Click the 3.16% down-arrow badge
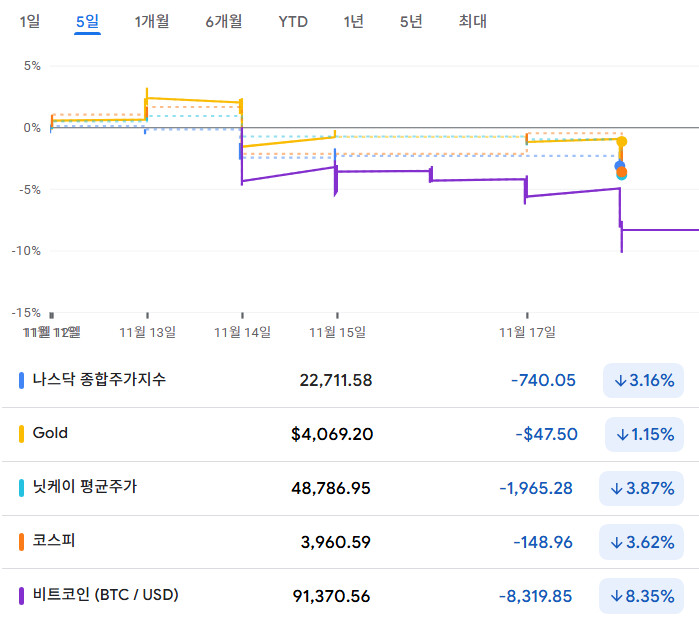The height and width of the screenshot is (617, 699). tap(644, 380)
